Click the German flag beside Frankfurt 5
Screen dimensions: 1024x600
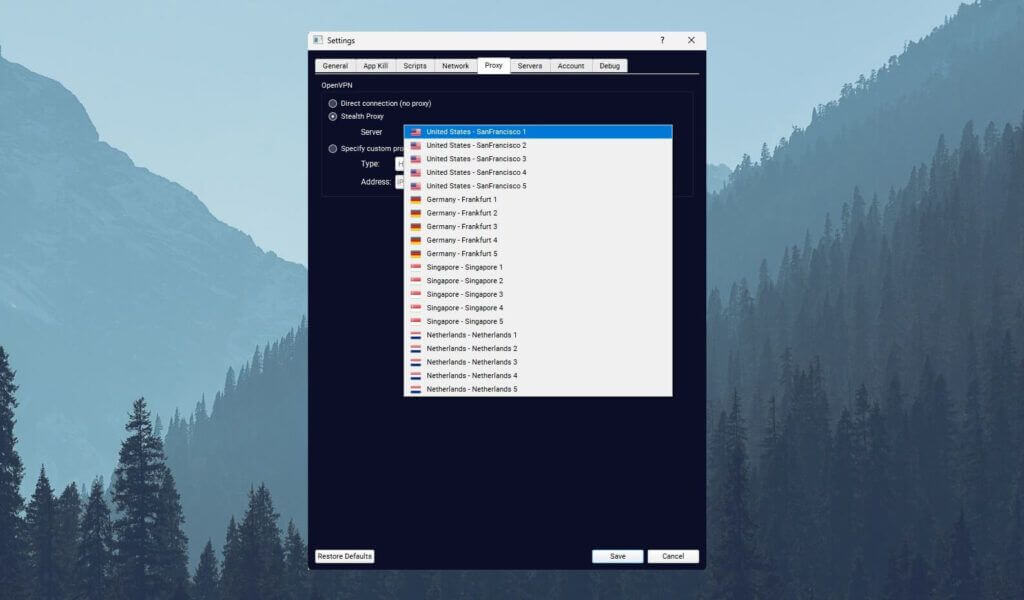415,254
